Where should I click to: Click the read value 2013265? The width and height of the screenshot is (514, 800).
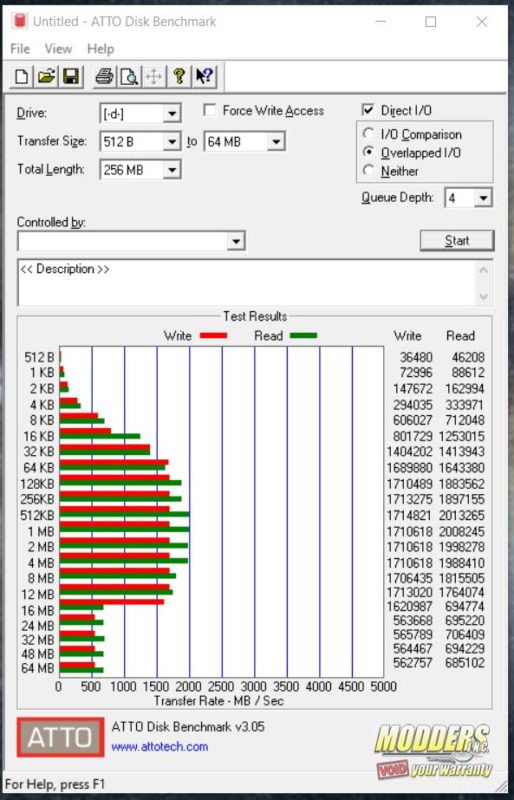[x=464, y=515]
